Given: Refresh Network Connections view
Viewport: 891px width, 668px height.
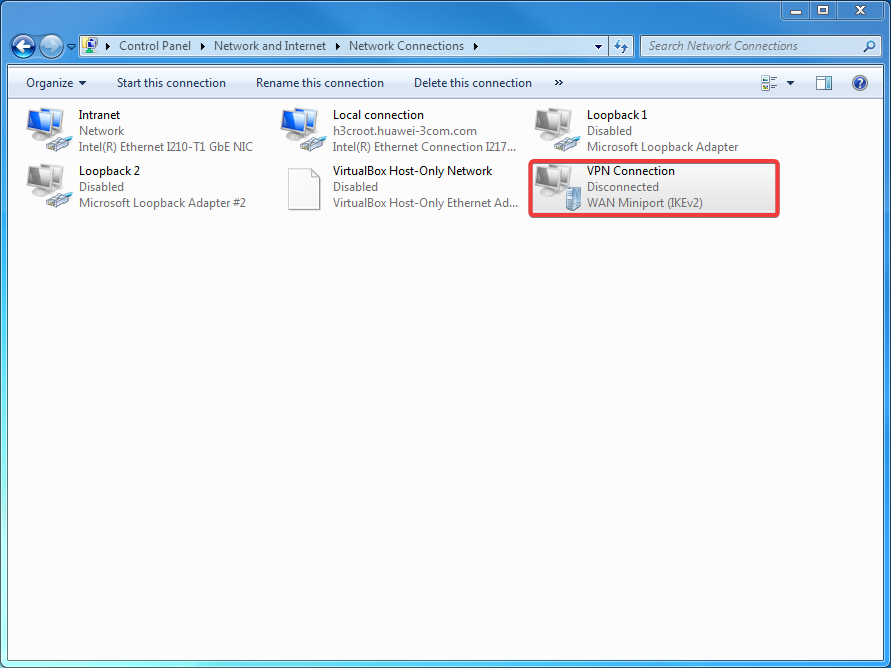Looking at the screenshot, I should pos(621,47).
